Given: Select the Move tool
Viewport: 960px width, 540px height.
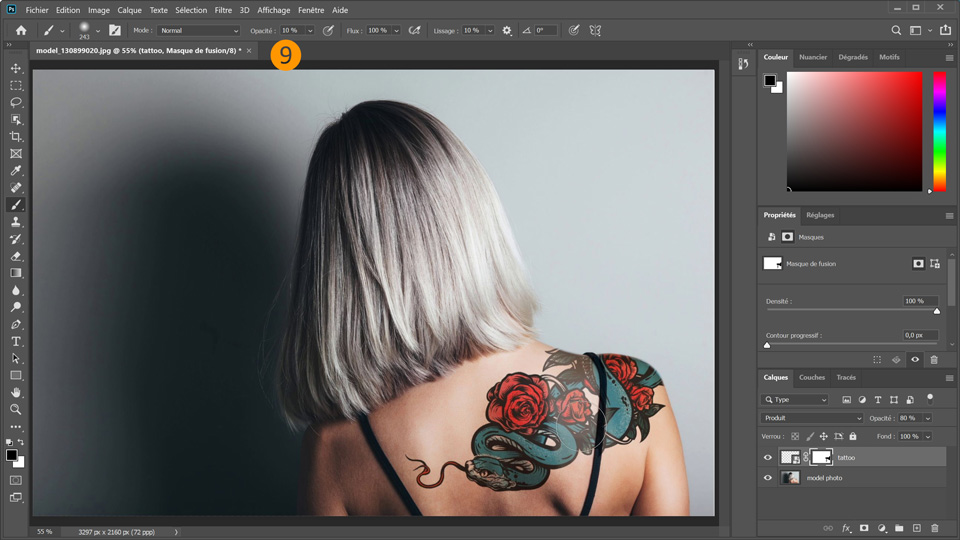Looking at the screenshot, I should [16, 69].
